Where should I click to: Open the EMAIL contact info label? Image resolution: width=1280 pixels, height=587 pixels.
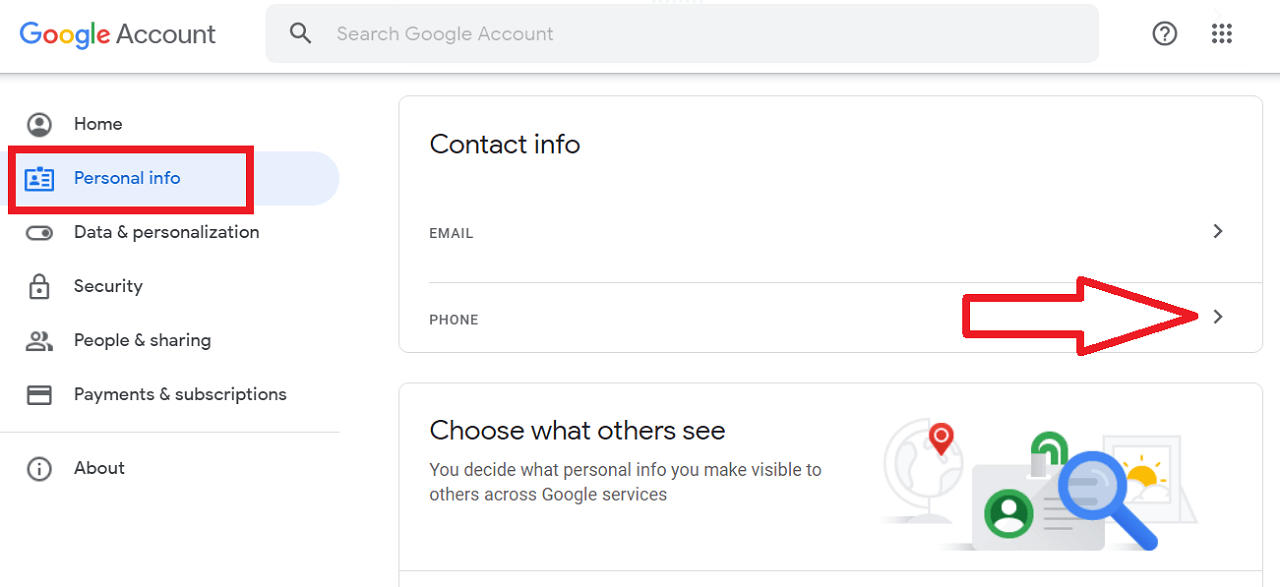click(451, 233)
